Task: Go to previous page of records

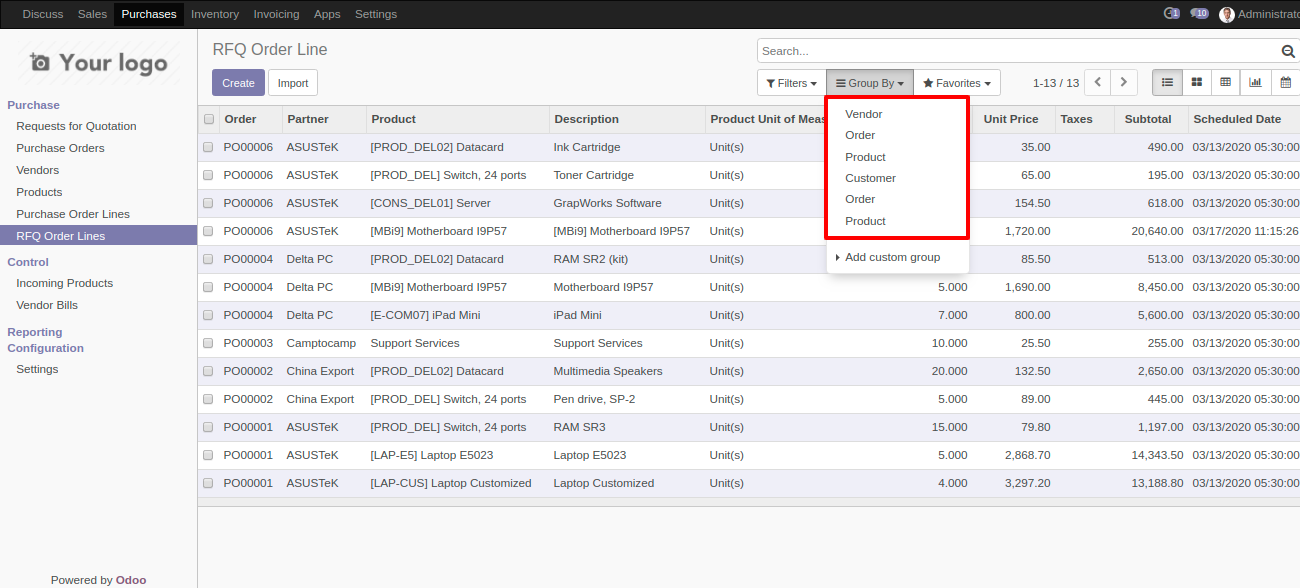Action: [1098, 83]
